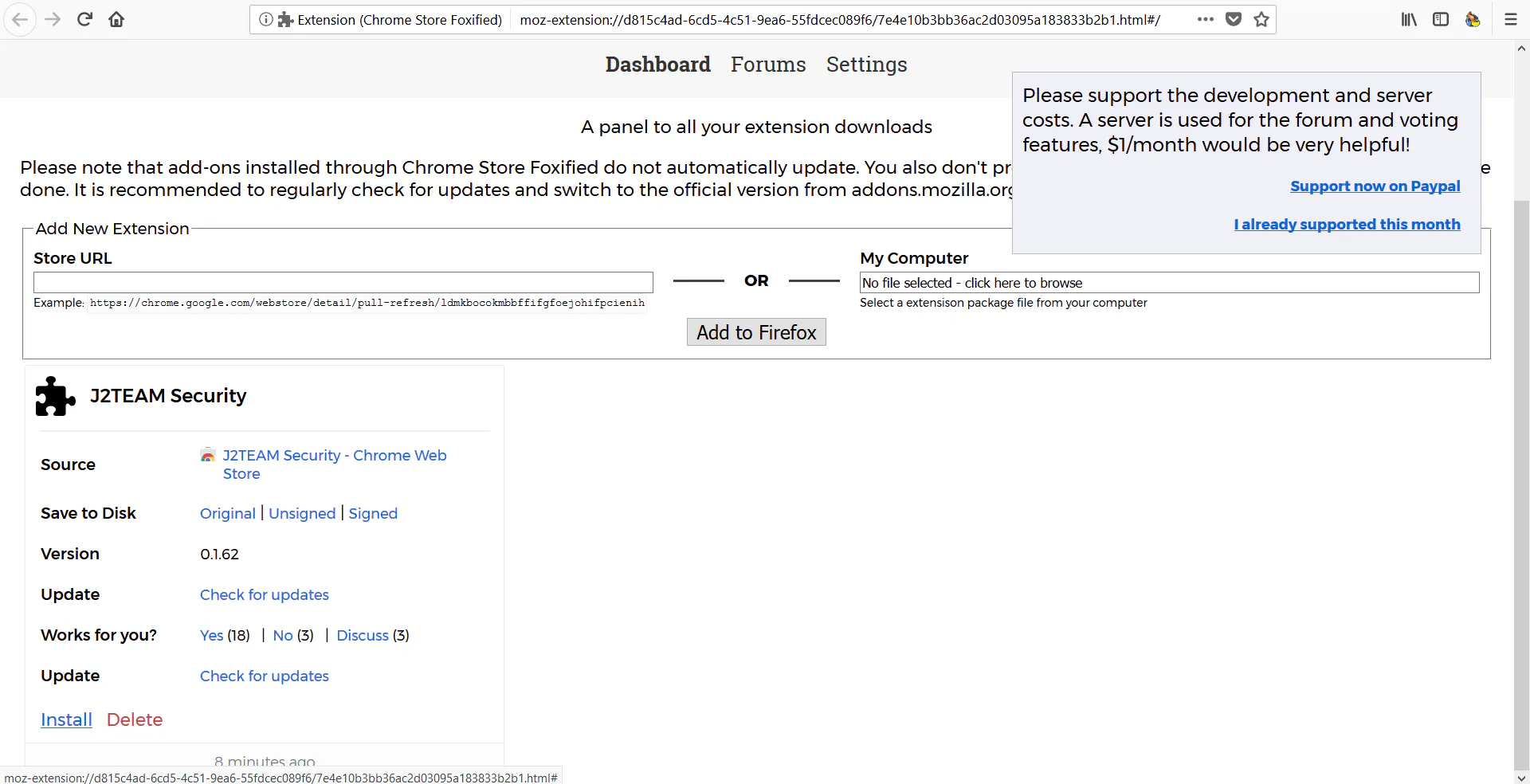Open the Firefox Home page icon
Viewport: 1530px width, 784px height.
[x=116, y=20]
